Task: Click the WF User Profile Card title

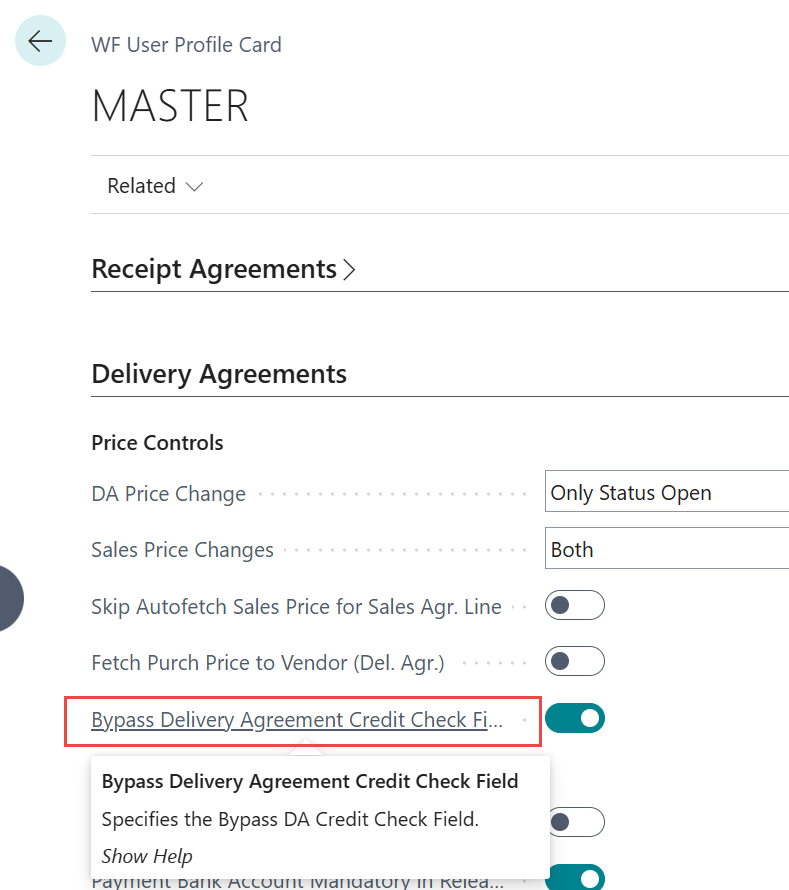Action: coord(186,45)
